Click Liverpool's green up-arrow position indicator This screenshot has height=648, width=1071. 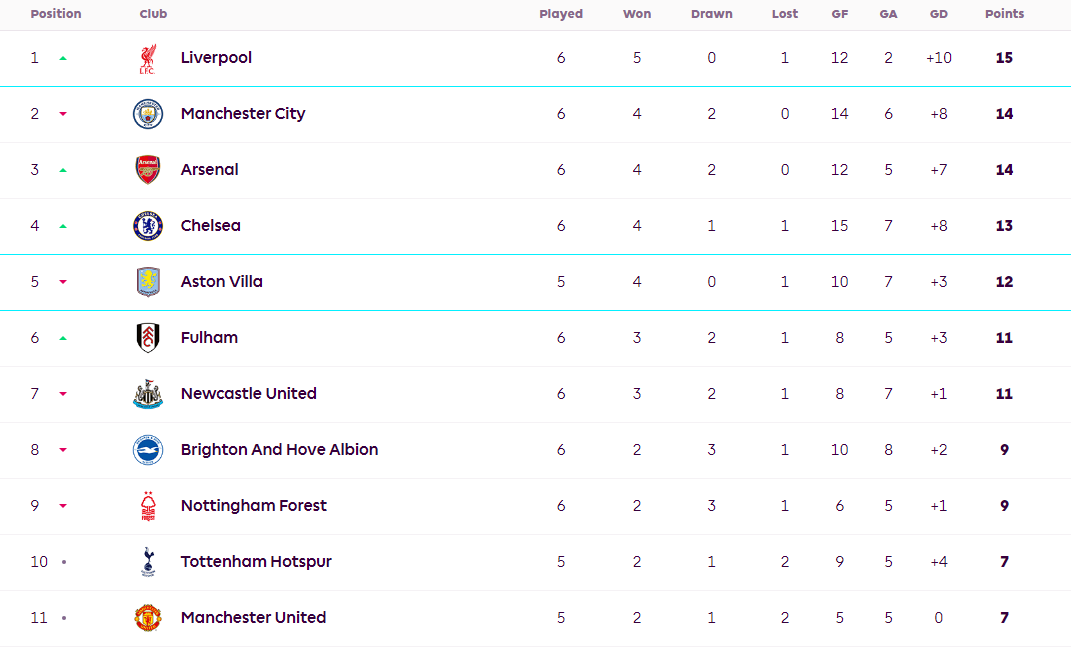63,58
